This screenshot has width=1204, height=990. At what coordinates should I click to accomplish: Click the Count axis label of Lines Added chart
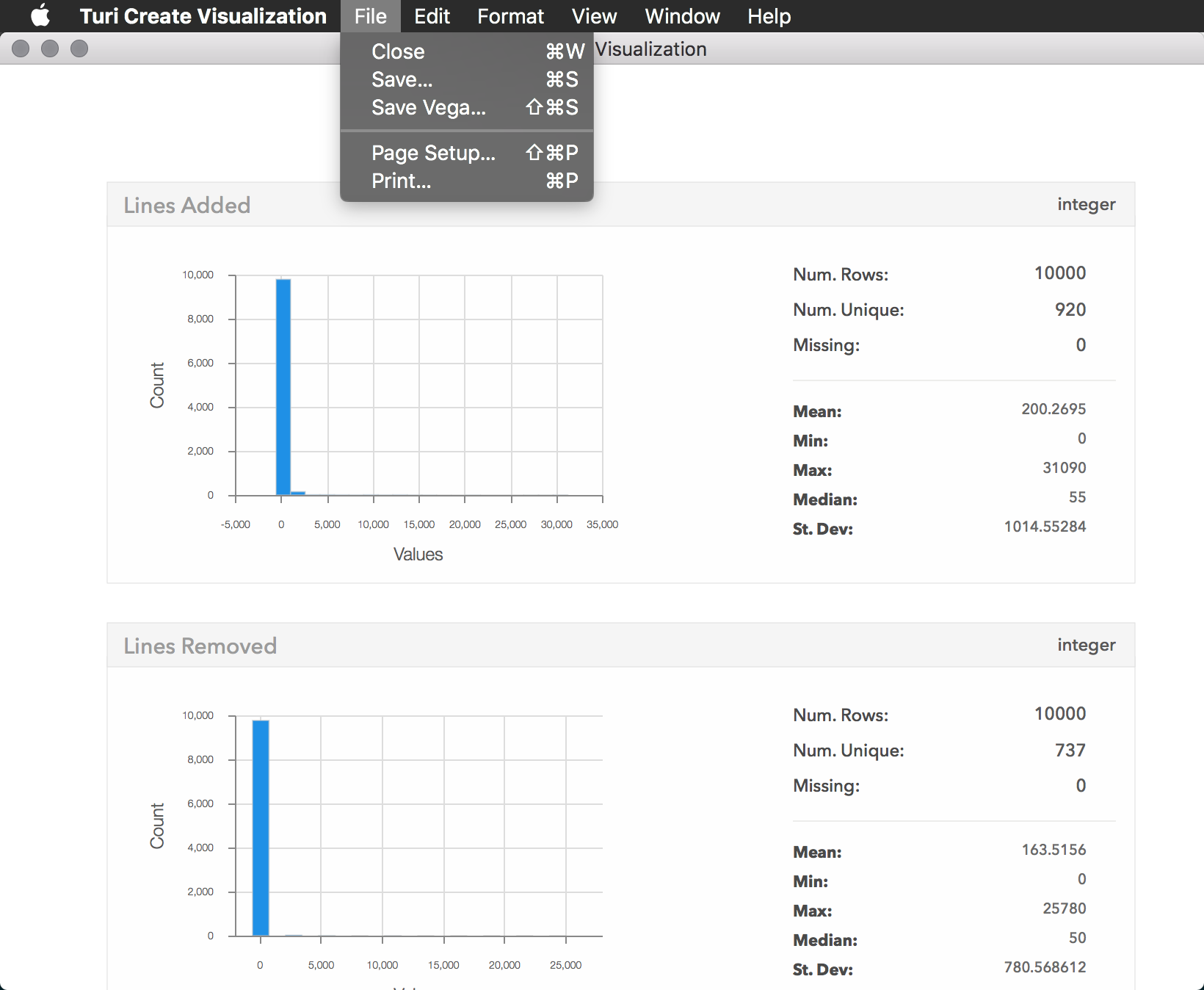(157, 385)
